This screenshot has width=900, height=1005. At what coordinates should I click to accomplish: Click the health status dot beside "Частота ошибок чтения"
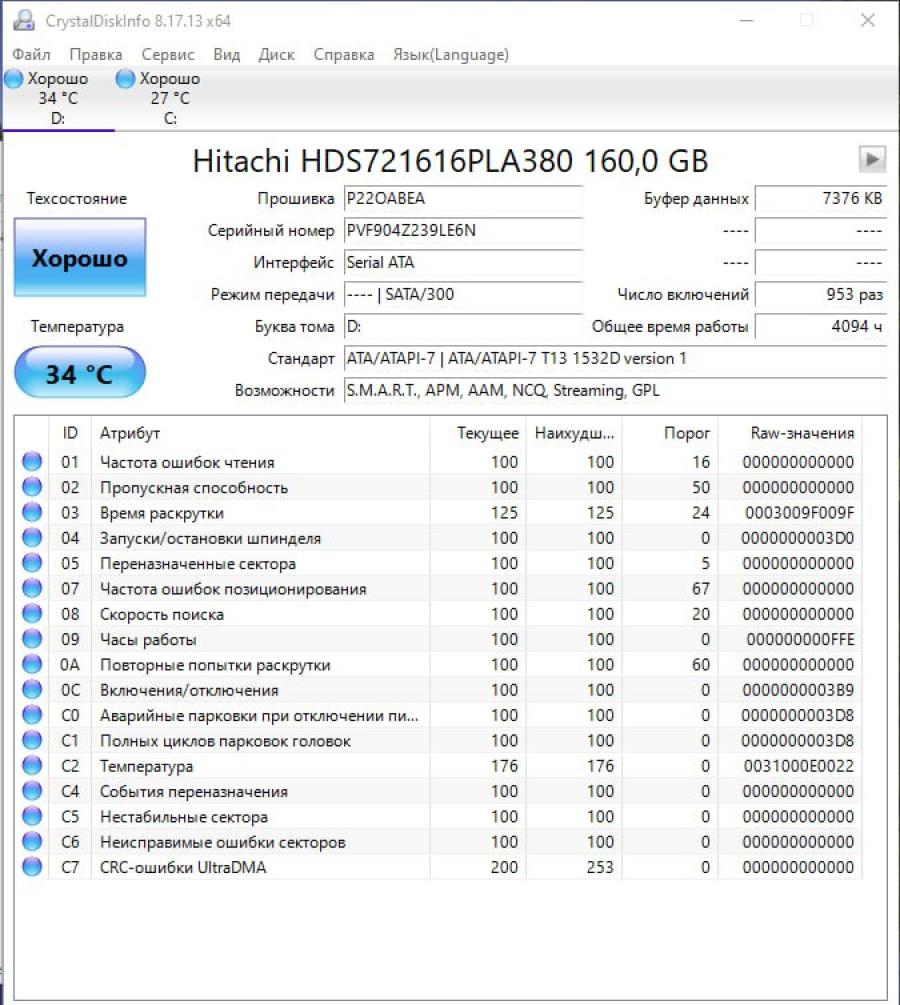point(31,462)
